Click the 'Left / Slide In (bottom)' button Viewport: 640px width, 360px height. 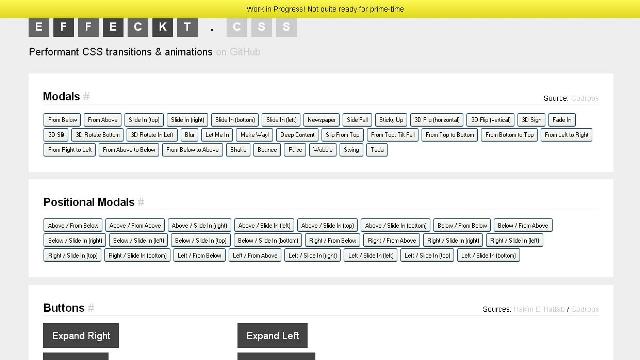(489, 256)
